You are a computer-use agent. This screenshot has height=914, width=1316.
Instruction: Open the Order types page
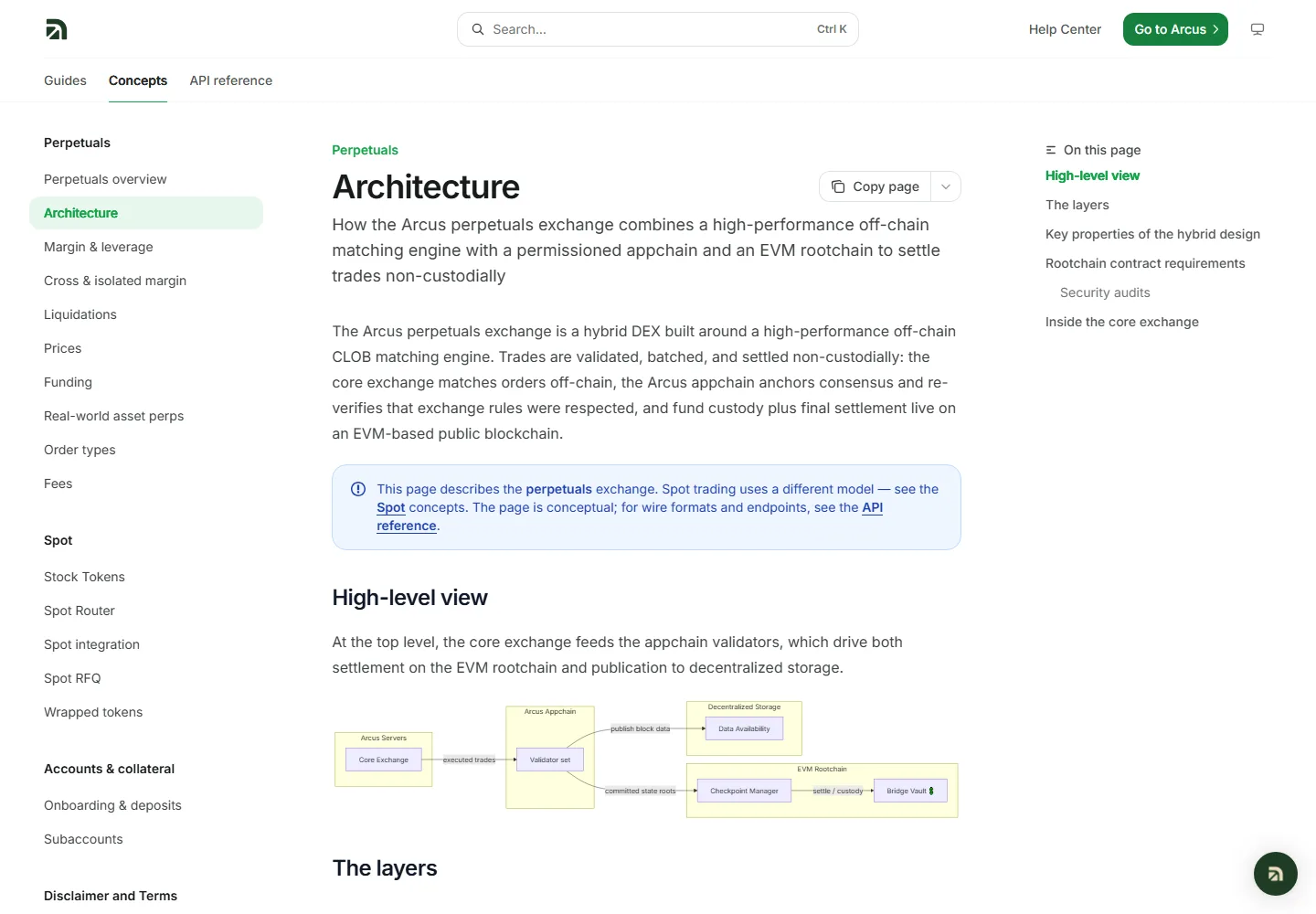(146, 450)
